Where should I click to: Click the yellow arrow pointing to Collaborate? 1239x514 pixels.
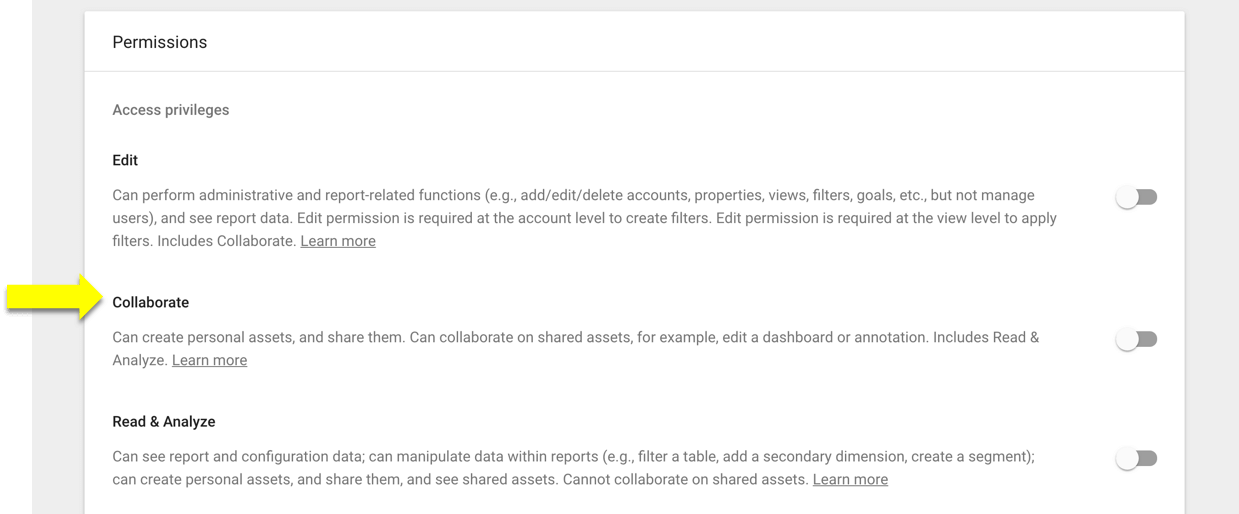point(55,298)
